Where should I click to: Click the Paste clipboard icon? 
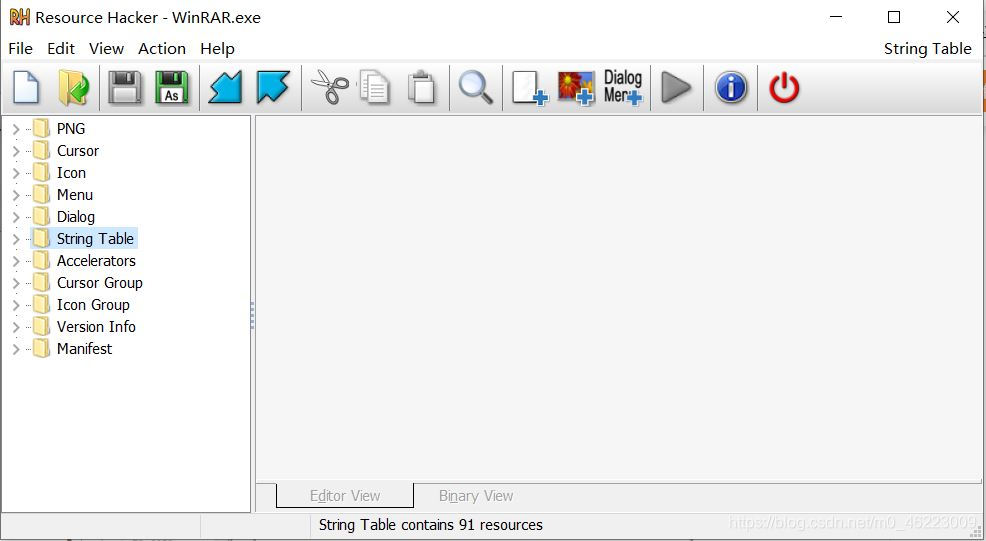point(421,87)
